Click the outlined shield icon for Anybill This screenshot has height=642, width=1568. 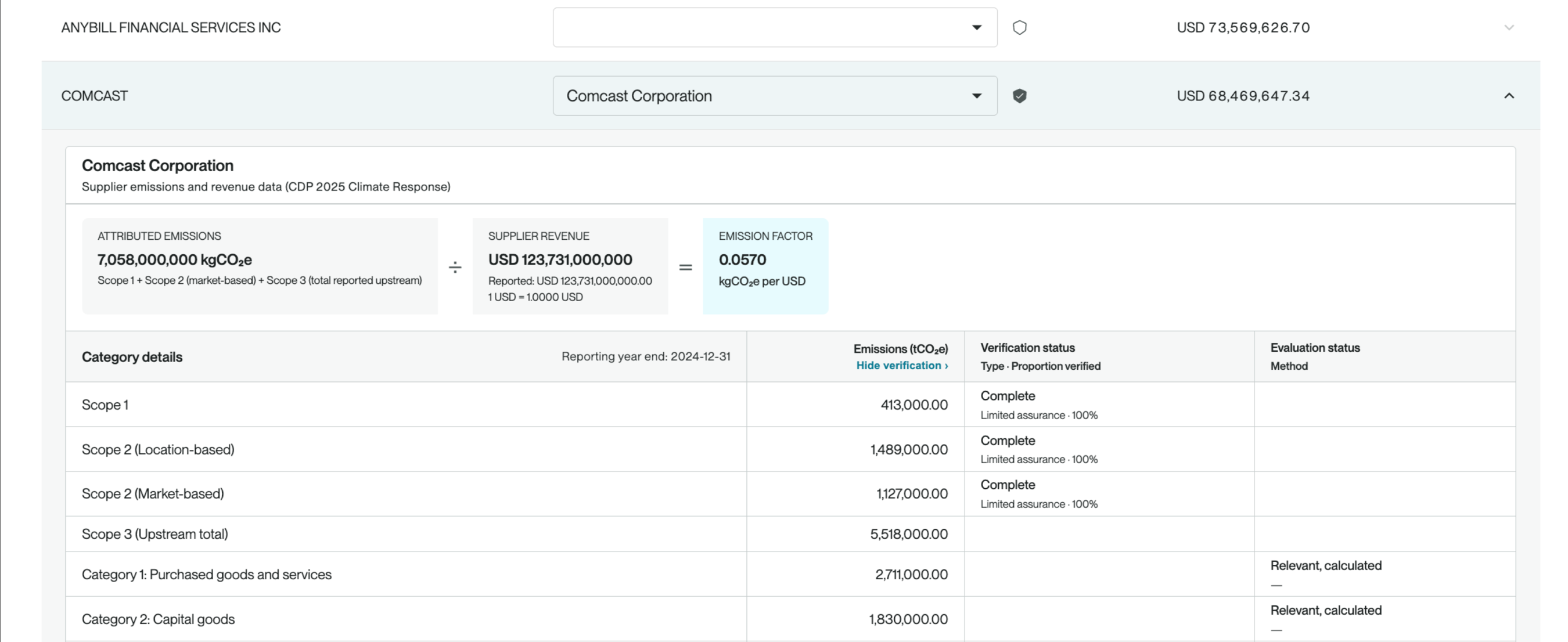(x=1020, y=27)
